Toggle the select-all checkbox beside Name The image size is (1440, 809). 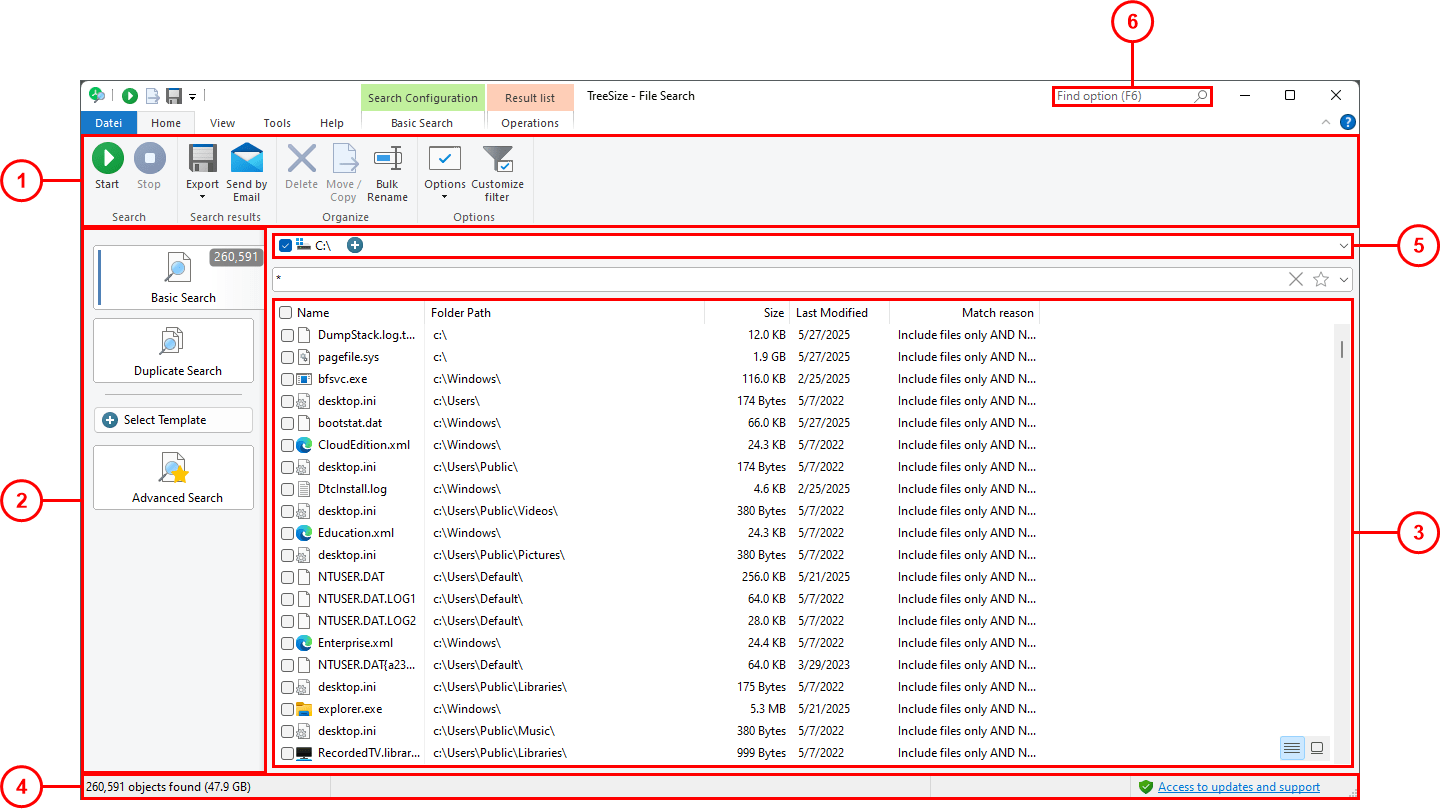[286, 313]
